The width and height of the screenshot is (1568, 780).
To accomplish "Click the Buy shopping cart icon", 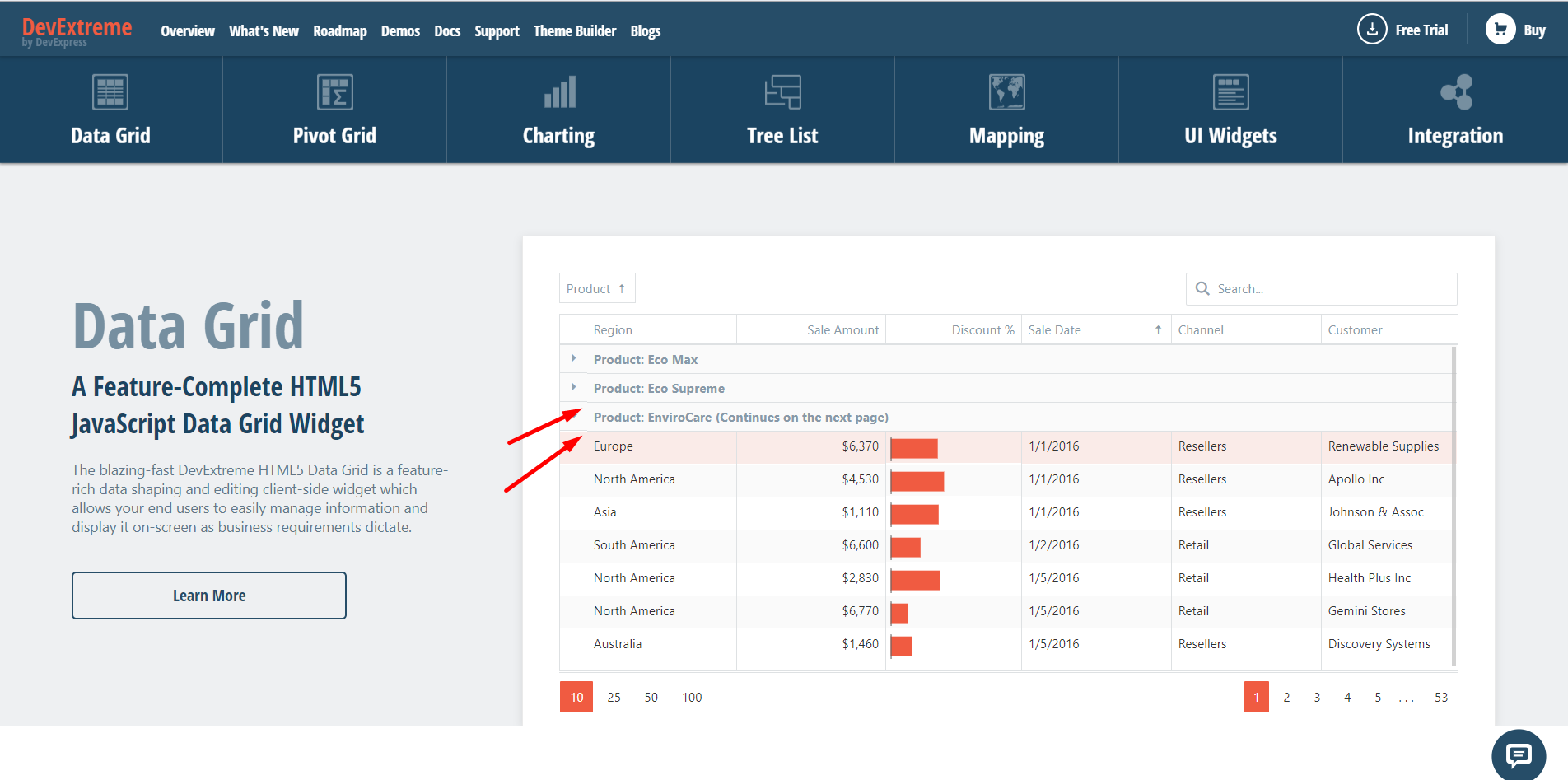I will click(x=1500, y=29).
